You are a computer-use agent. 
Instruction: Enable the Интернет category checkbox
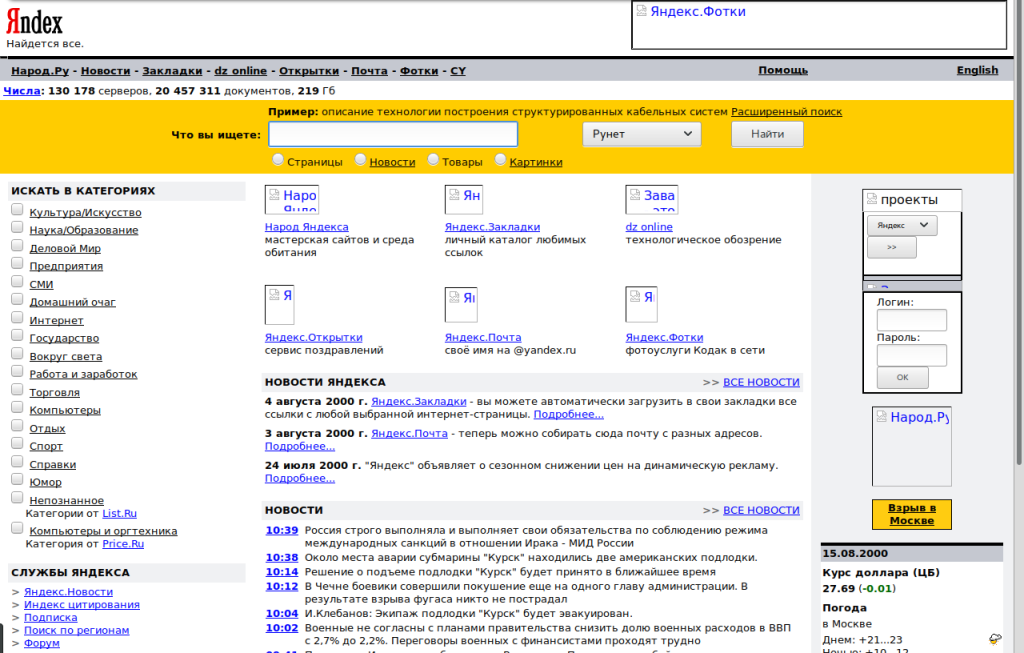point(18,317)
